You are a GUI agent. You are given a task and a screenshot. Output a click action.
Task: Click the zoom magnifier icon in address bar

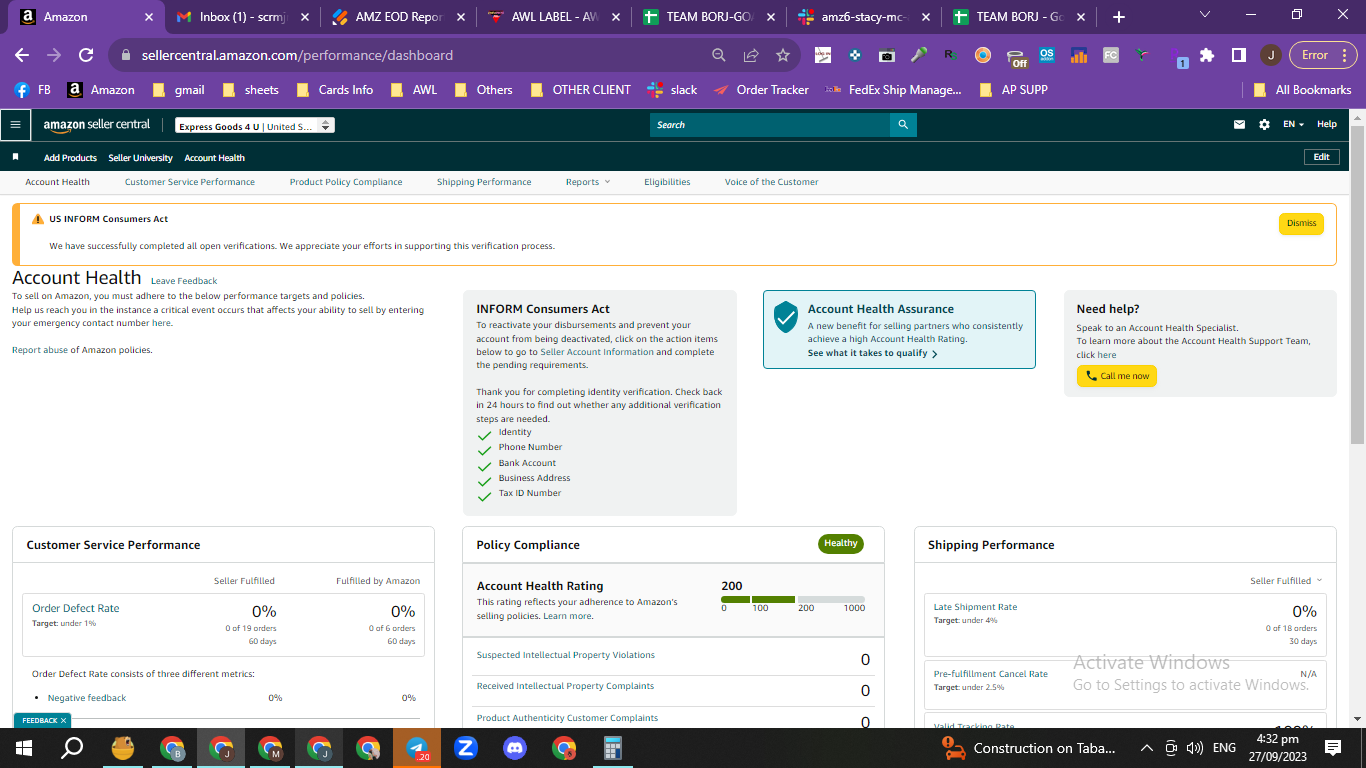(x=719, y=55)
